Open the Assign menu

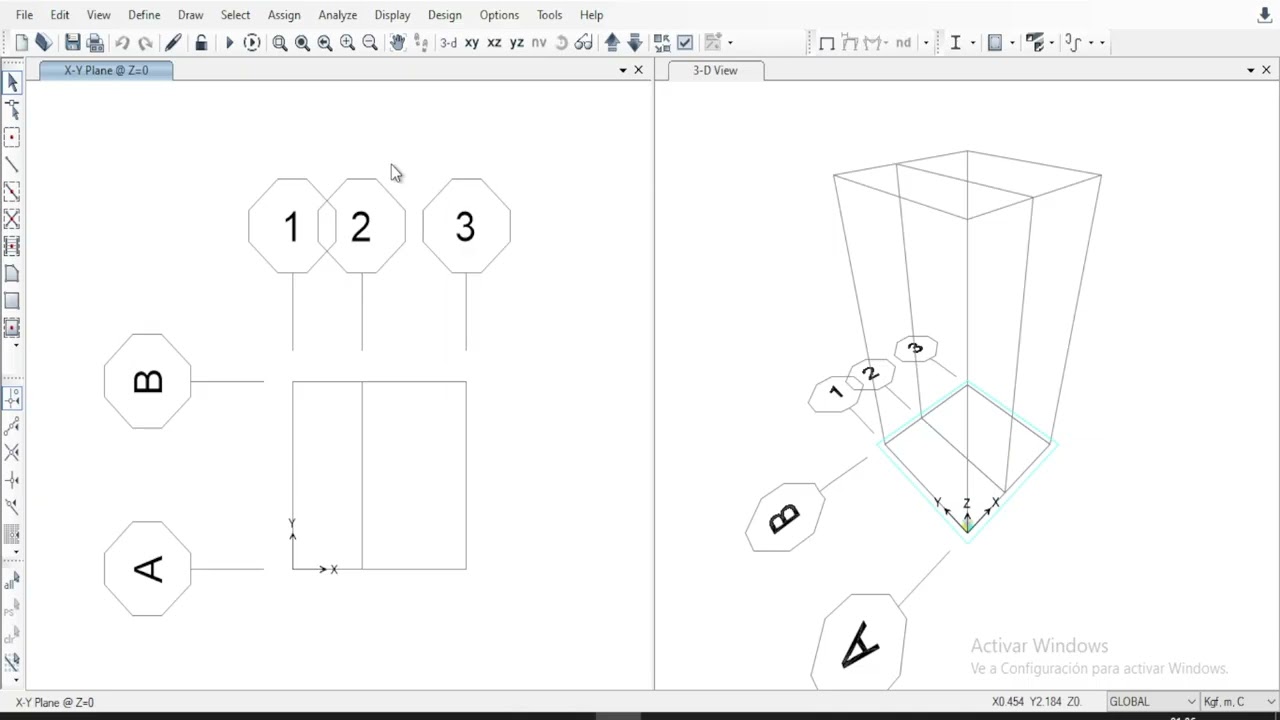(x=284, y=15)
